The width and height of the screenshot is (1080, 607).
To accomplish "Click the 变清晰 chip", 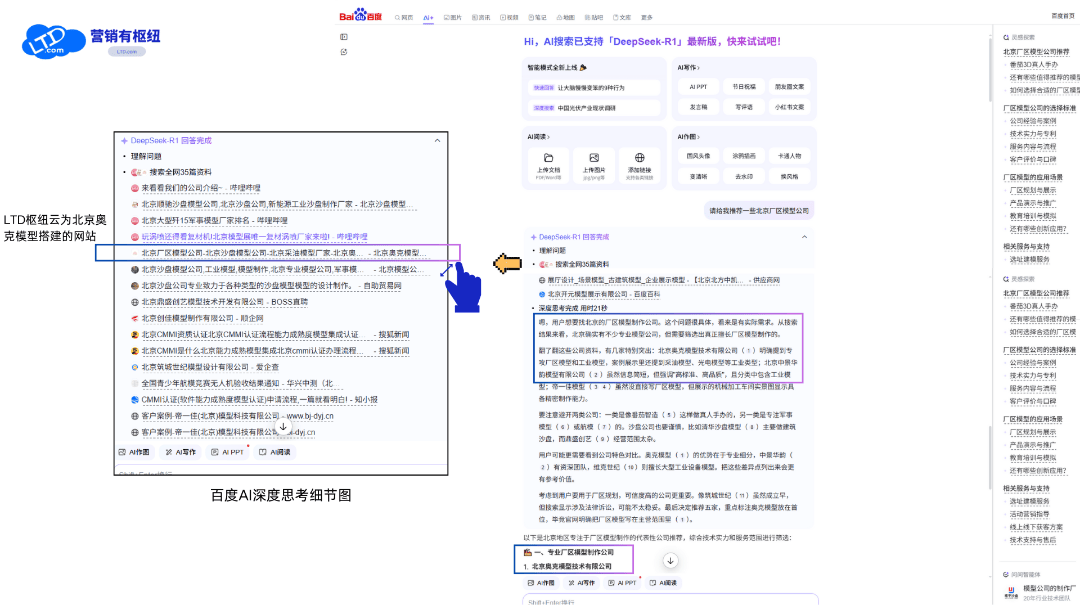I will pyautogui.click(x=698, y=176).
